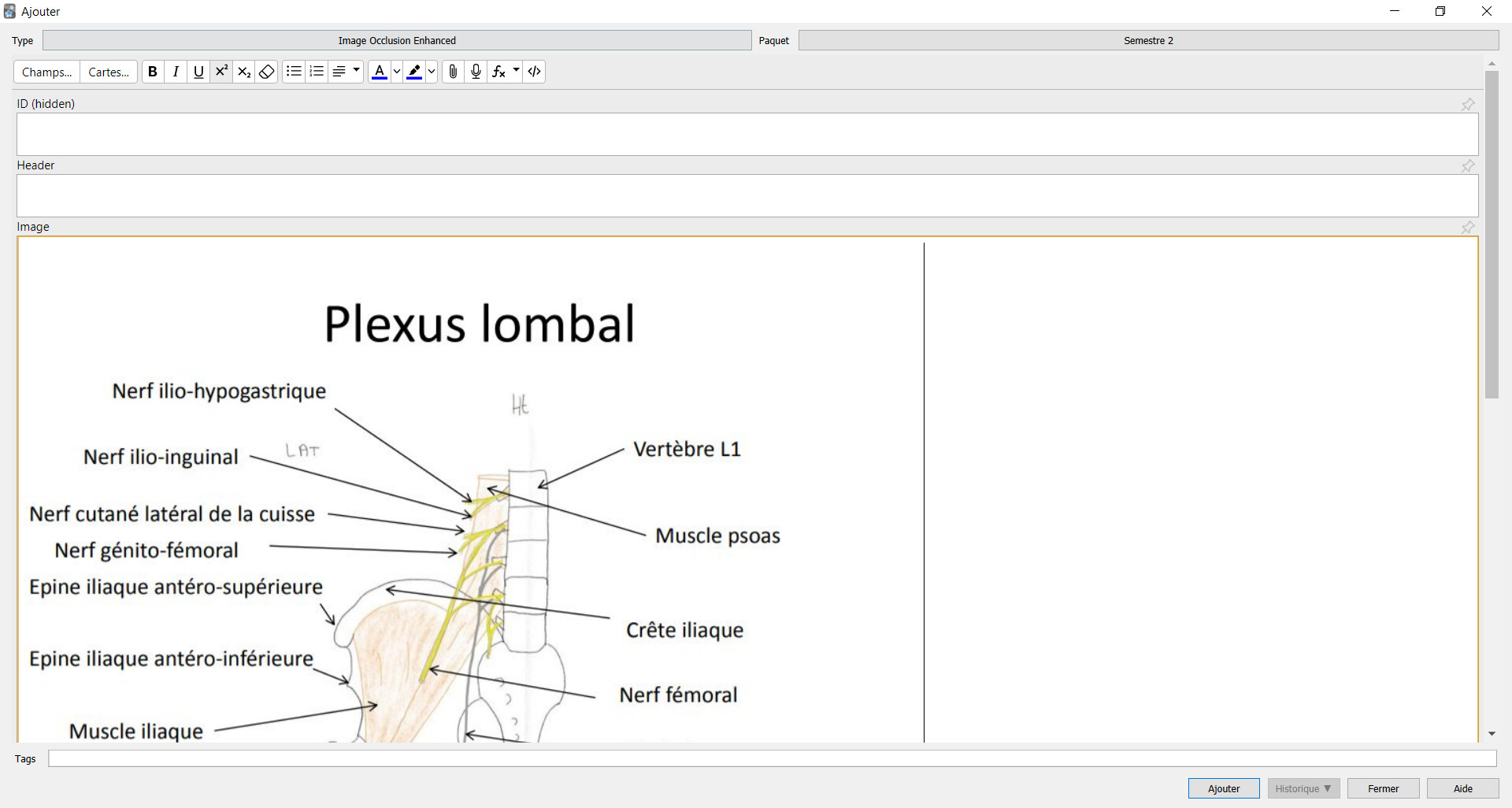Record audio with microphone icon

[x=476, y=72]
